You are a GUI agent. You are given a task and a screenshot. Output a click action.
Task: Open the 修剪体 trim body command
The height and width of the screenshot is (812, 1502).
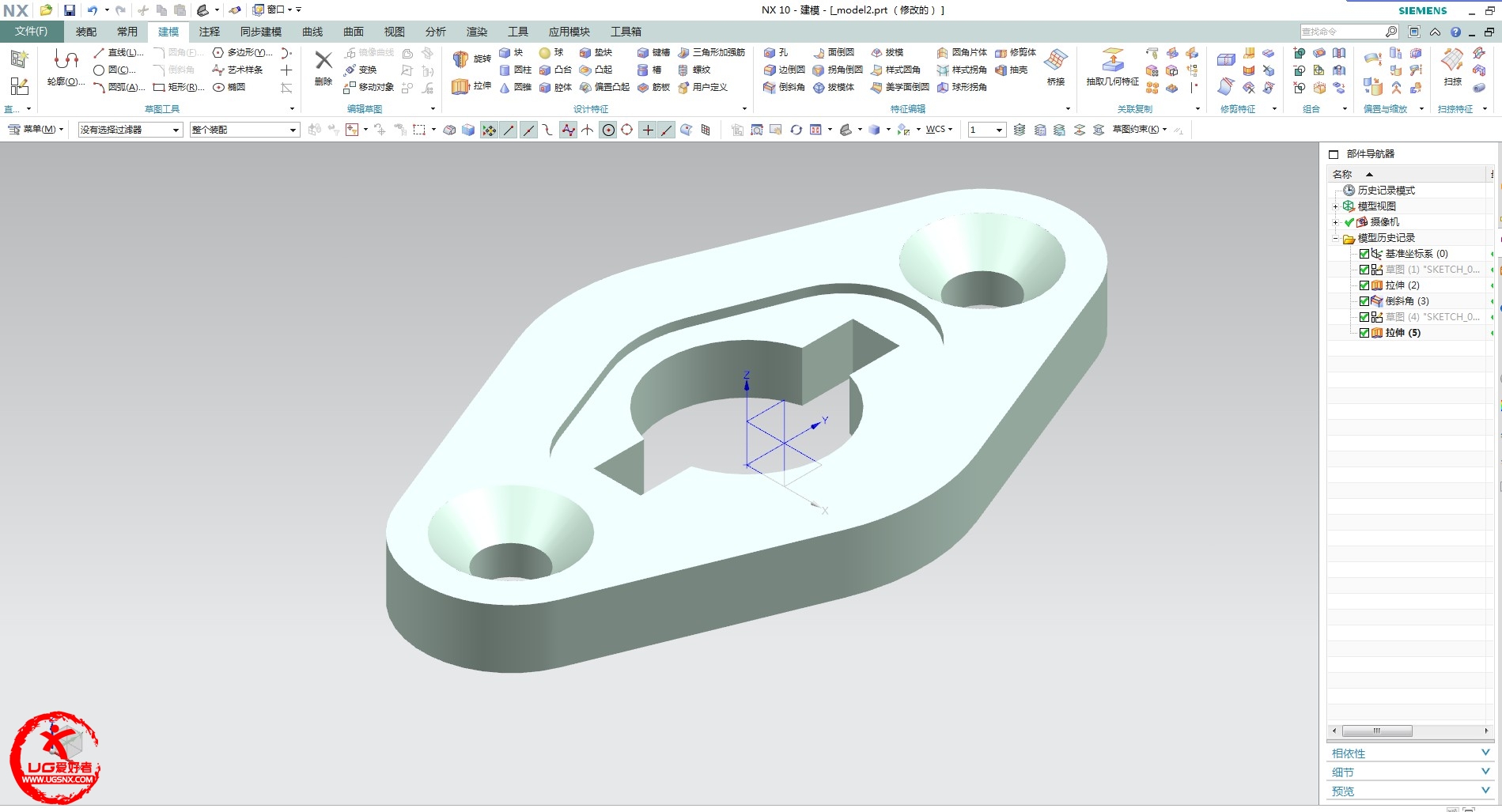1016,52
